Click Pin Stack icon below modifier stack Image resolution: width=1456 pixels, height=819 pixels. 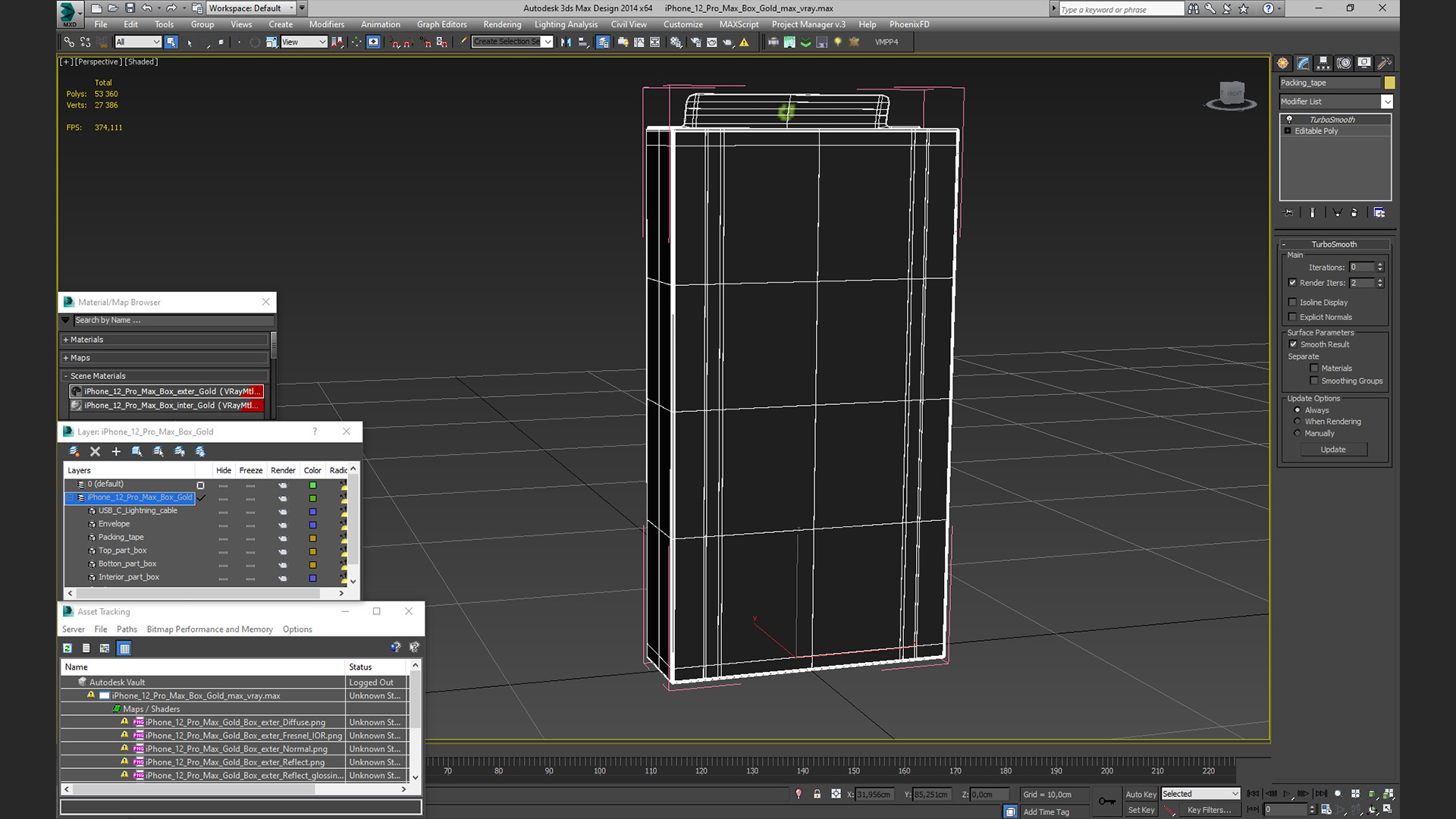[1288, 213]
